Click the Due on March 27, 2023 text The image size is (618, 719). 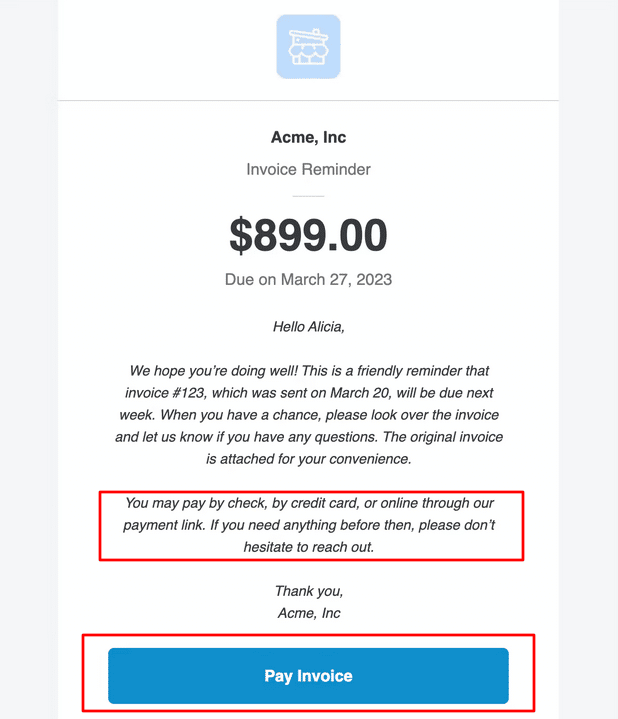(x=308, y=280)
